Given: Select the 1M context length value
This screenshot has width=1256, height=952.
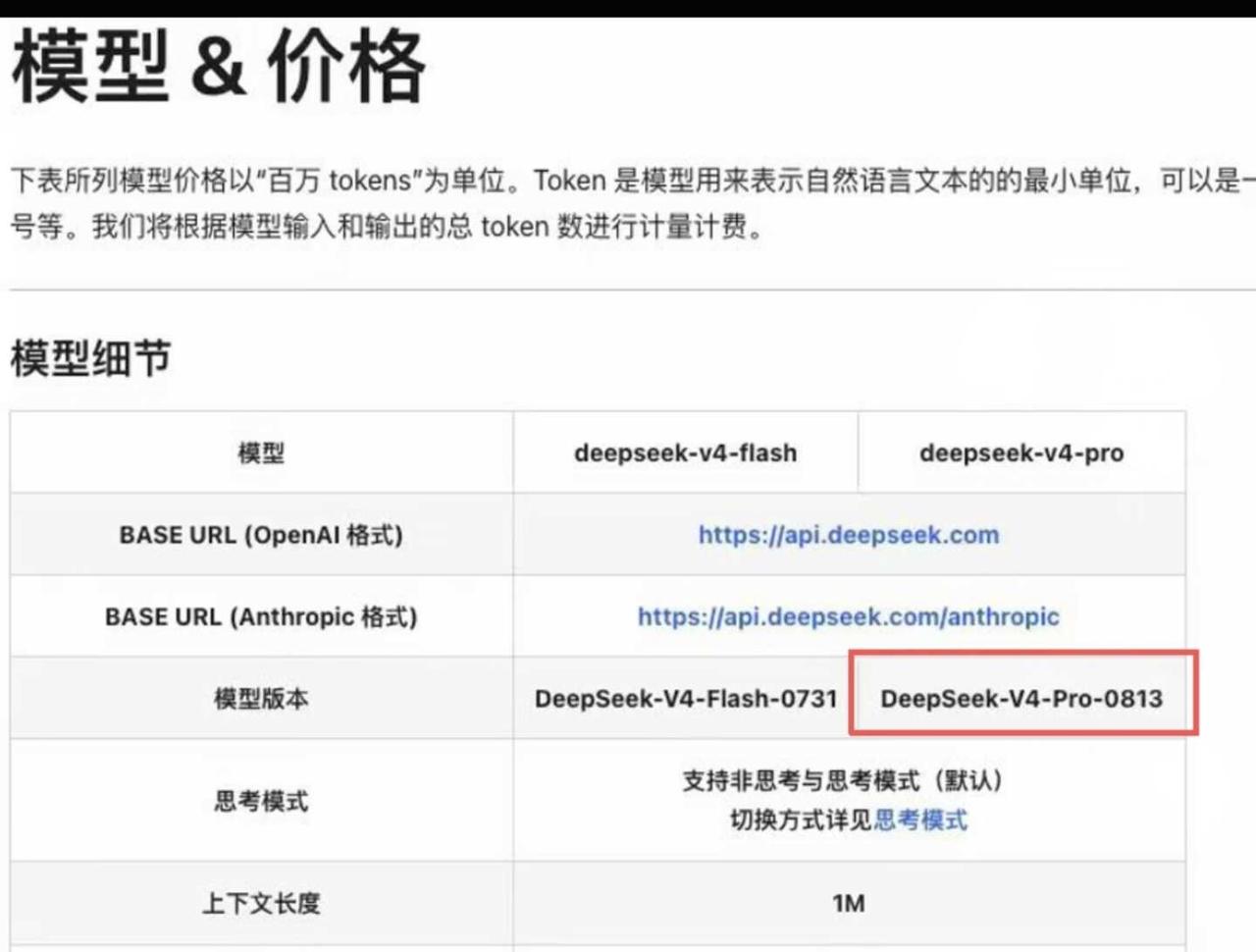Looking at the screenshot, I should [849, 903].
